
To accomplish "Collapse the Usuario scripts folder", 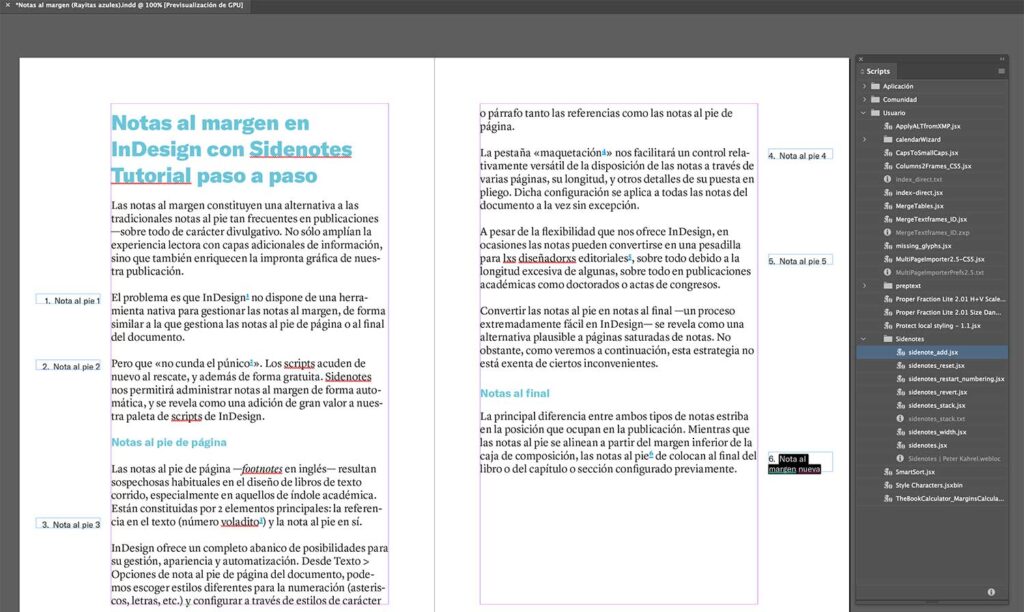I will (x=863, y=113).
